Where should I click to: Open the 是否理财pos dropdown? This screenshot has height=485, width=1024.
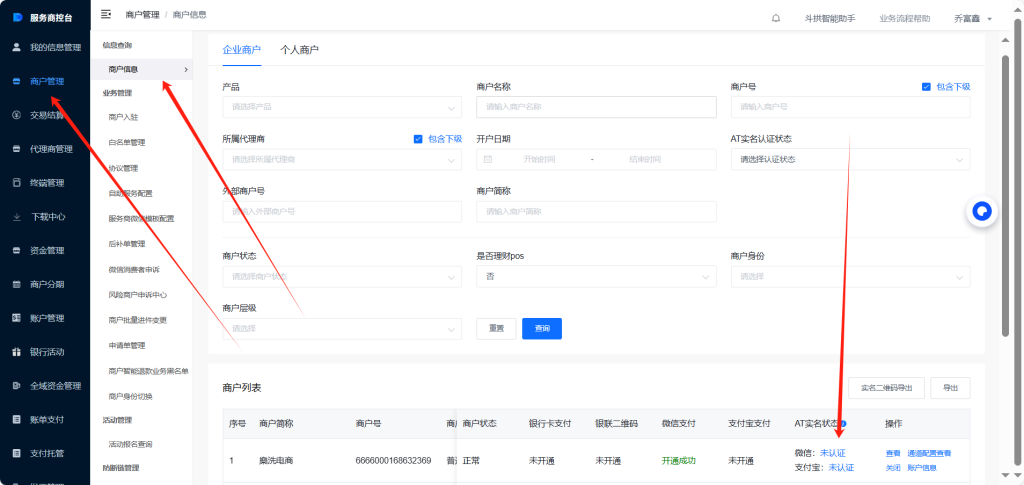(596, 277)
